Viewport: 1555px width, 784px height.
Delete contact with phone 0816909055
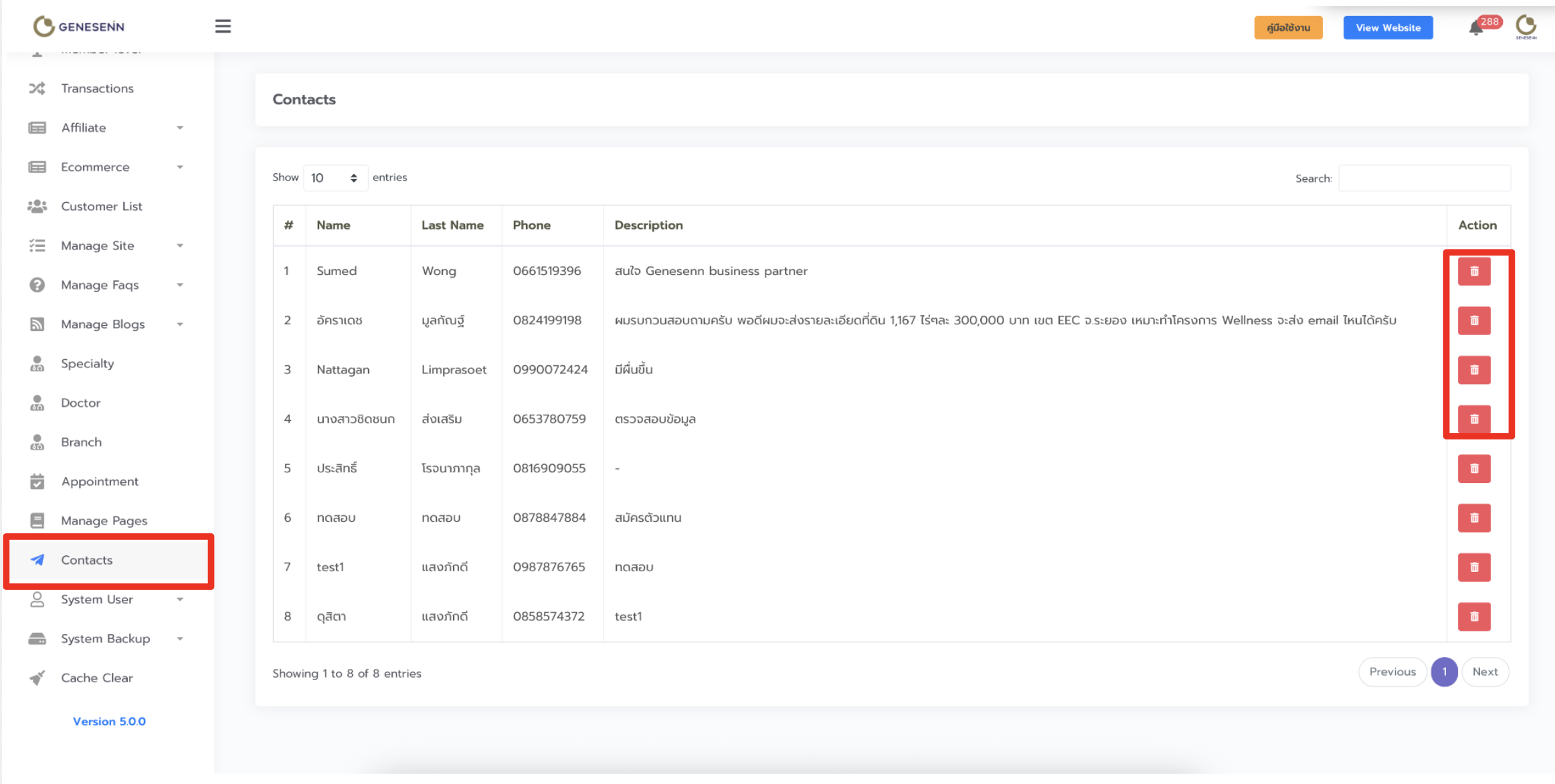tap(1474, 468)
